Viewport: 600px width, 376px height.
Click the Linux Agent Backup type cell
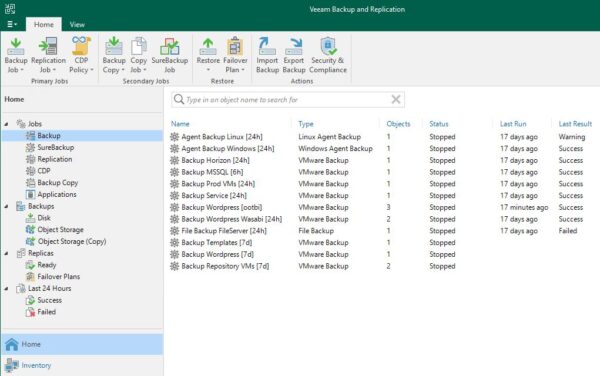coord(329,137)
